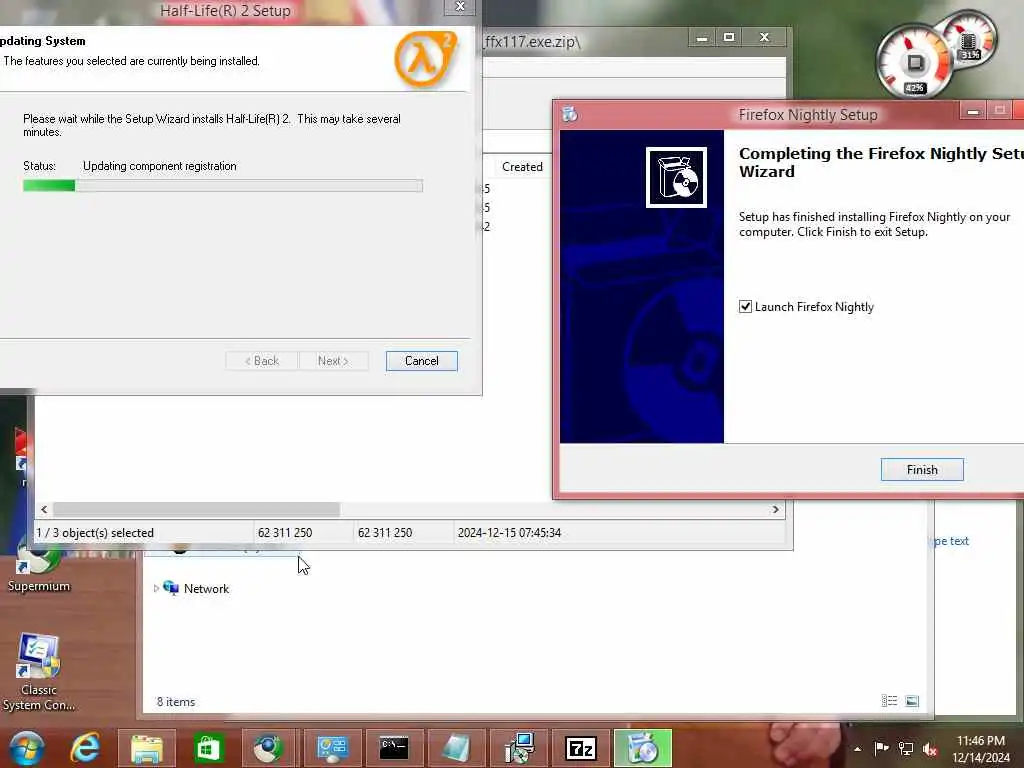This screenshot has height=768, width=1024.
Task: Open the Action Center flag icon
Action: point(881,748)
